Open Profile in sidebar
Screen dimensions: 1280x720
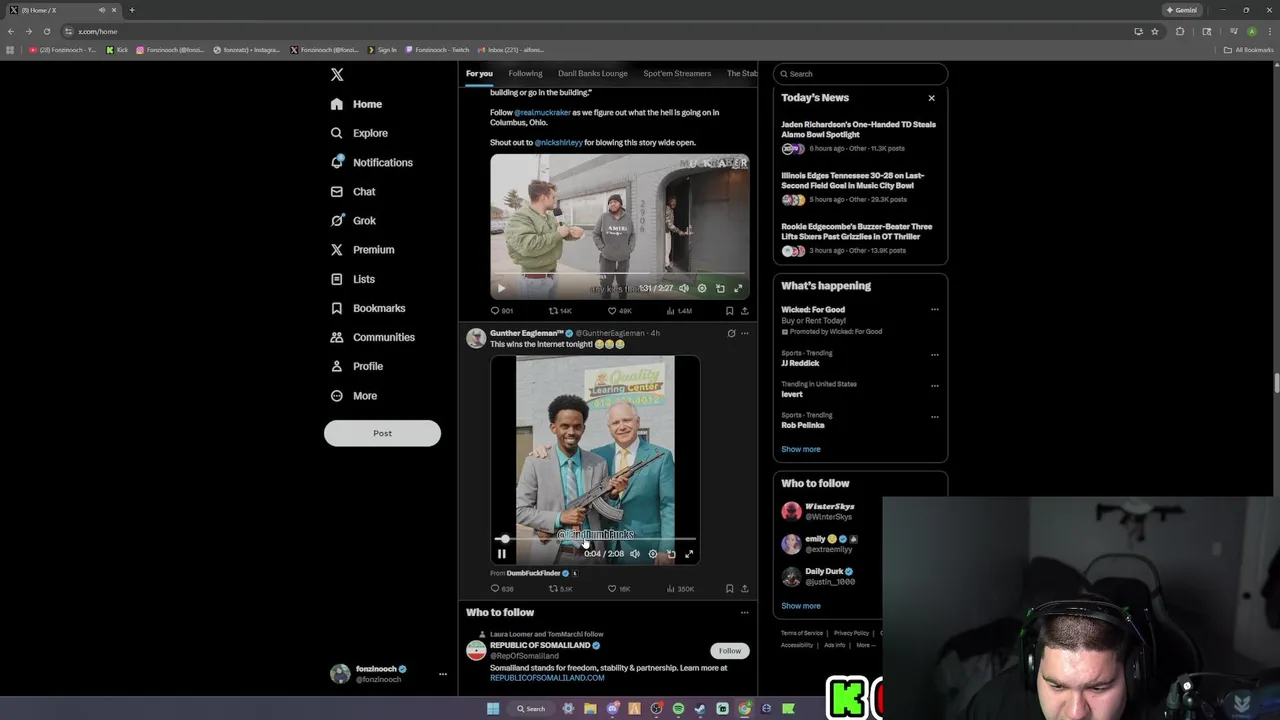click(x=356, y=366)
